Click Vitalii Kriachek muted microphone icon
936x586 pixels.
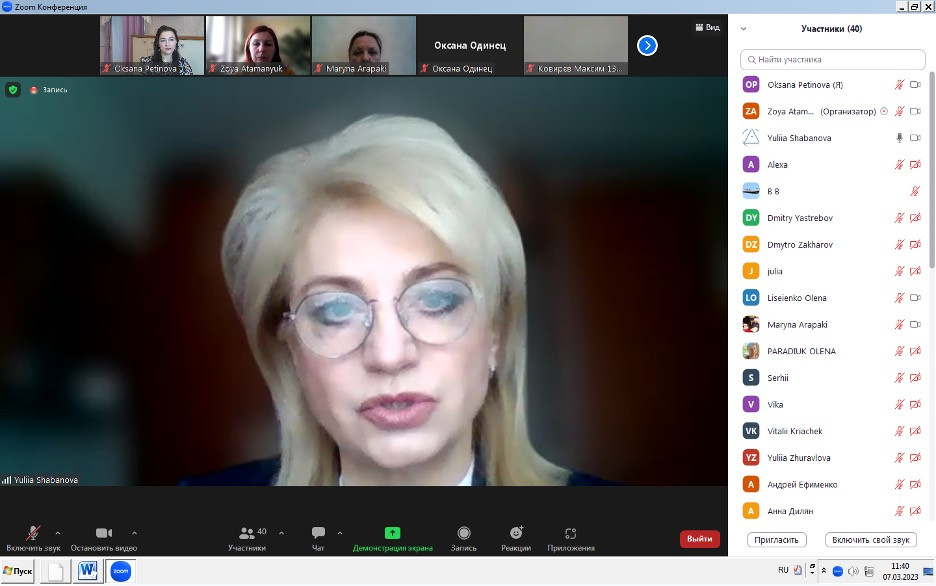click(899, 431)
